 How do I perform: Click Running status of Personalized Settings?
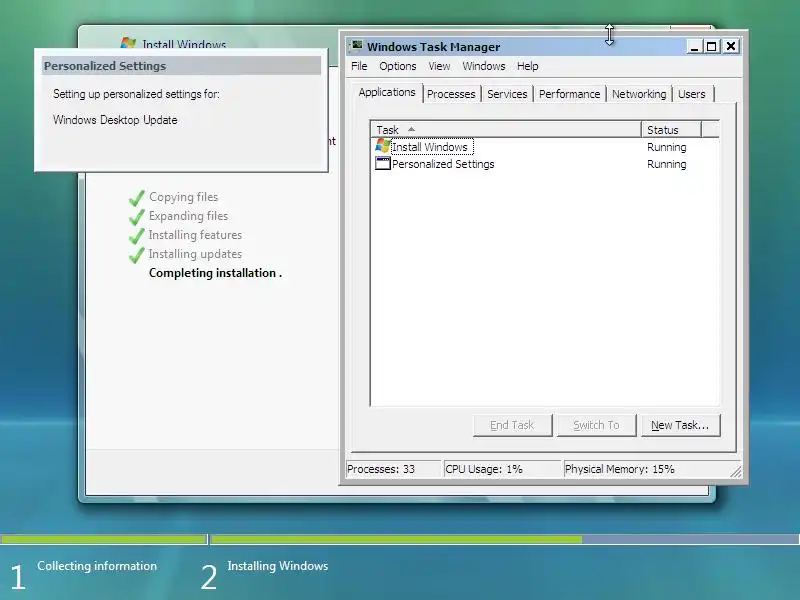coord(666,164)
